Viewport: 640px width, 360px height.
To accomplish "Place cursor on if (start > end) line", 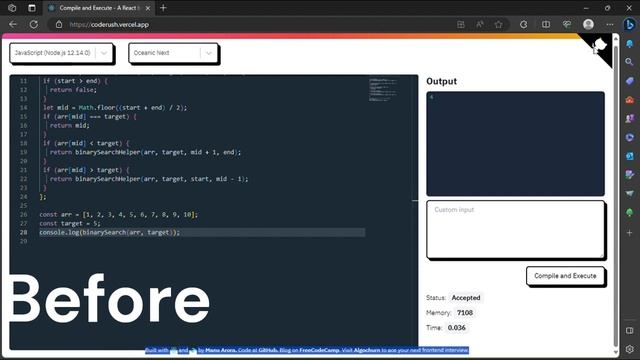I will [x=75, y=81].
